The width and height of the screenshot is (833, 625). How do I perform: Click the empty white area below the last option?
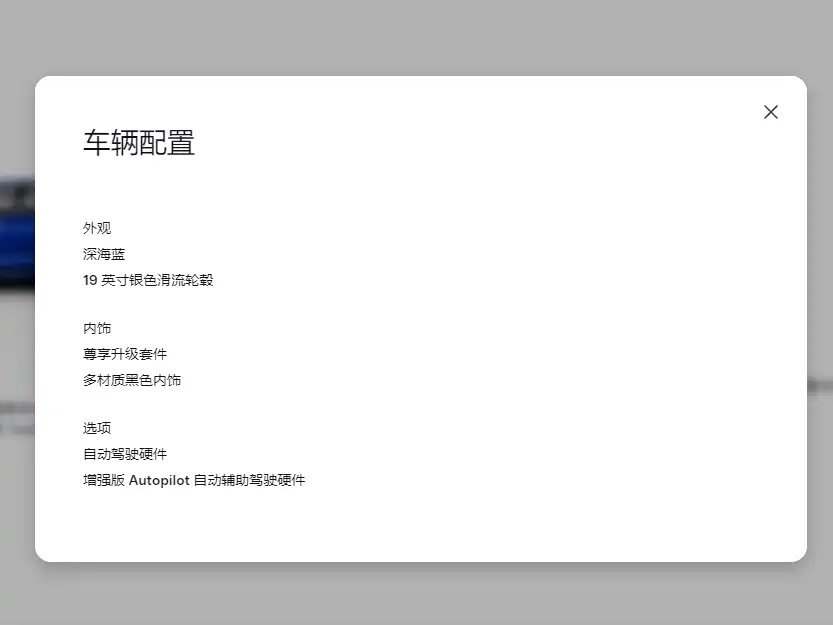tap(420, 525)
